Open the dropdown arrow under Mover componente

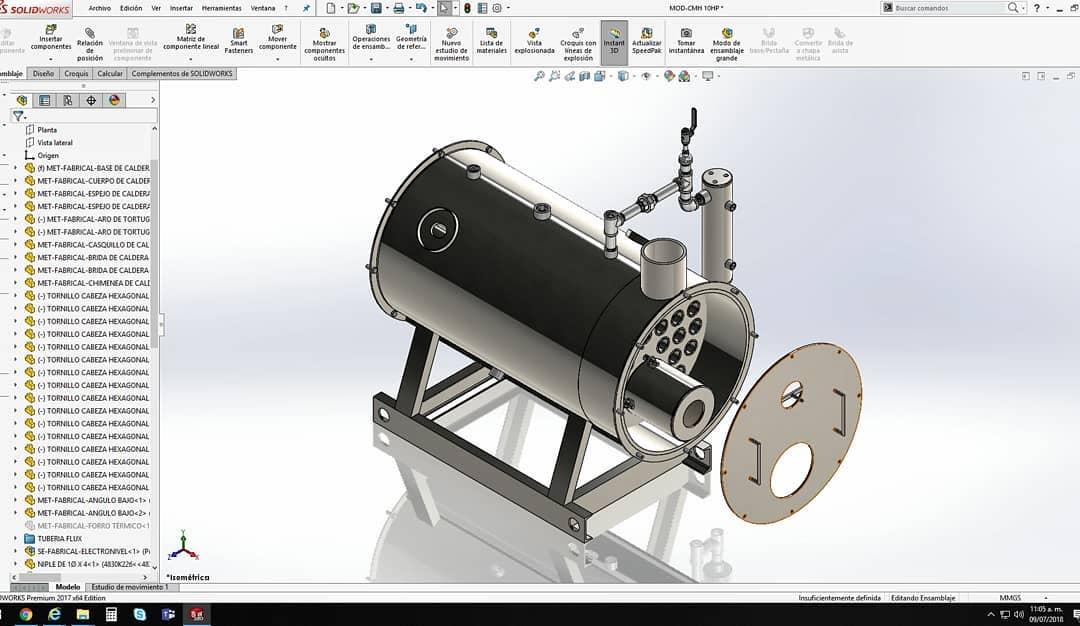[278, 59]
